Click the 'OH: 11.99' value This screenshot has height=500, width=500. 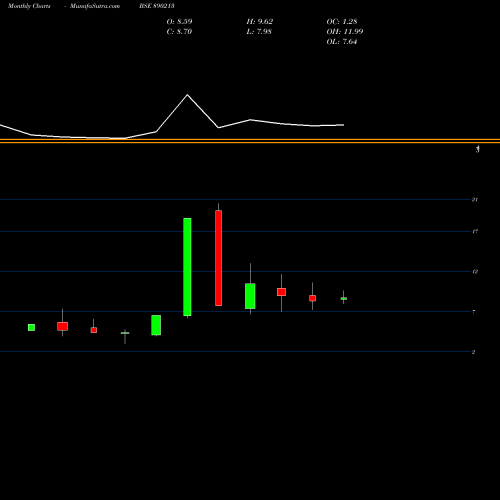345,31
